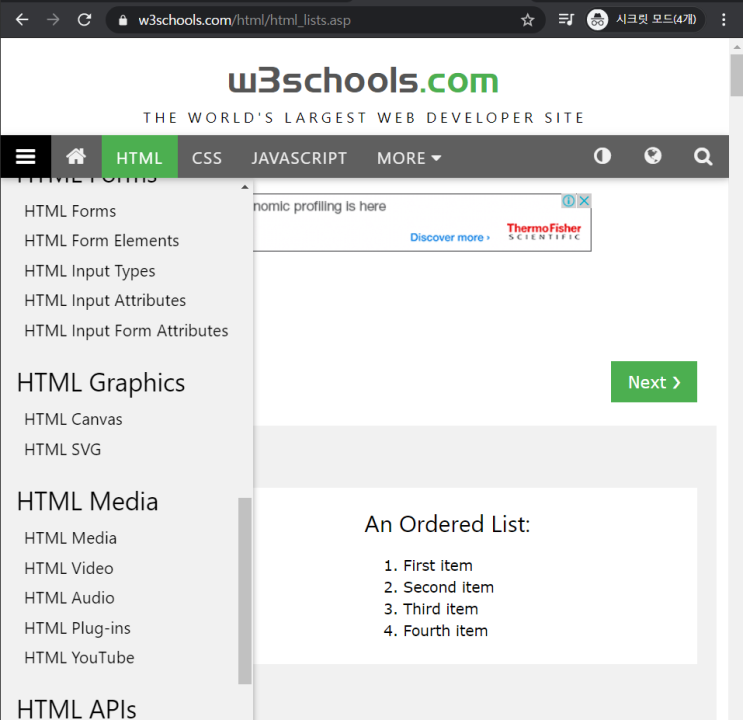743x720 pixels.
Task: Open the media control icon in toolbar
Action: pos(566,20)
